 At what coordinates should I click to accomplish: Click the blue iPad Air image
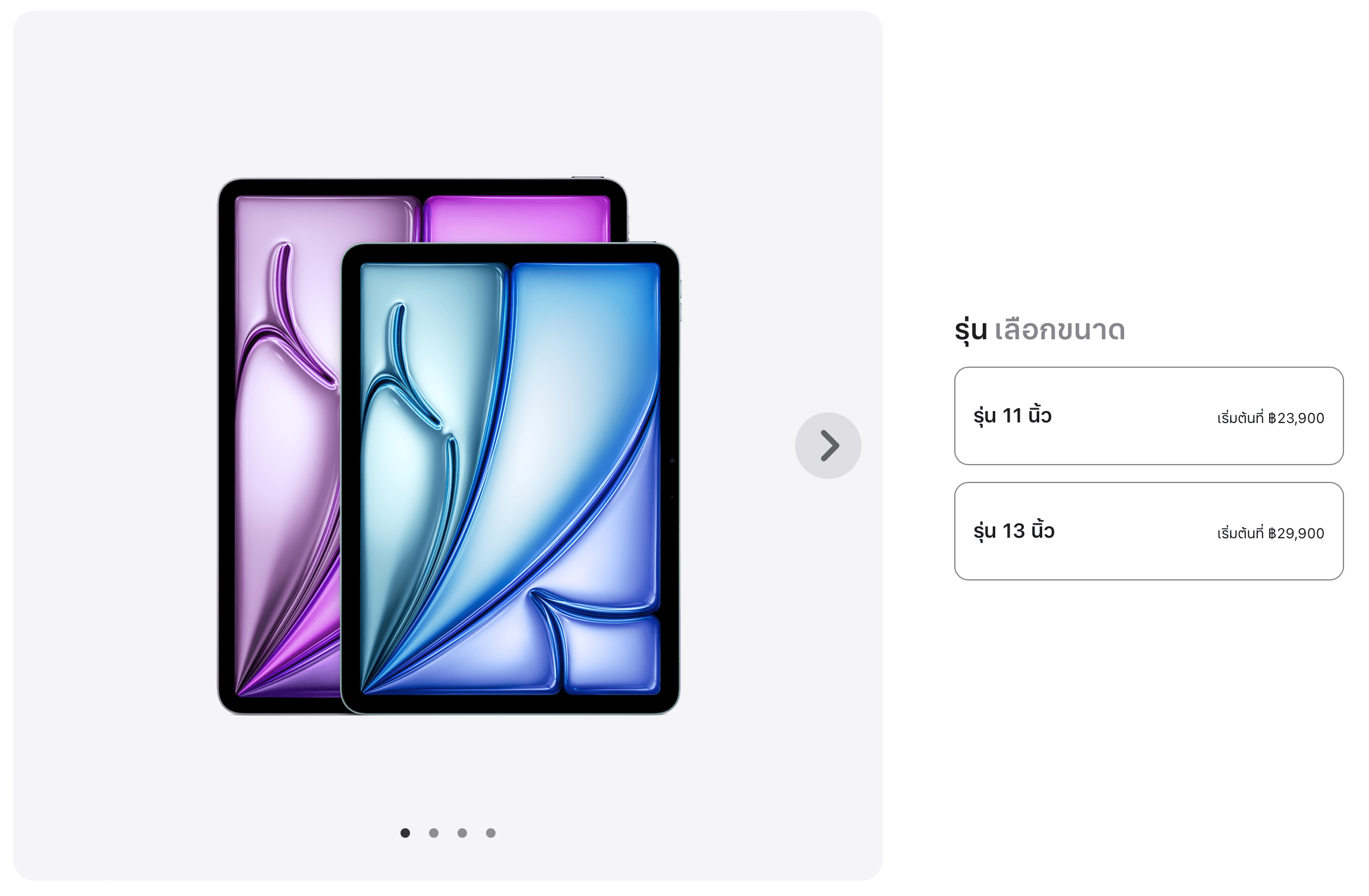[510, 478]
